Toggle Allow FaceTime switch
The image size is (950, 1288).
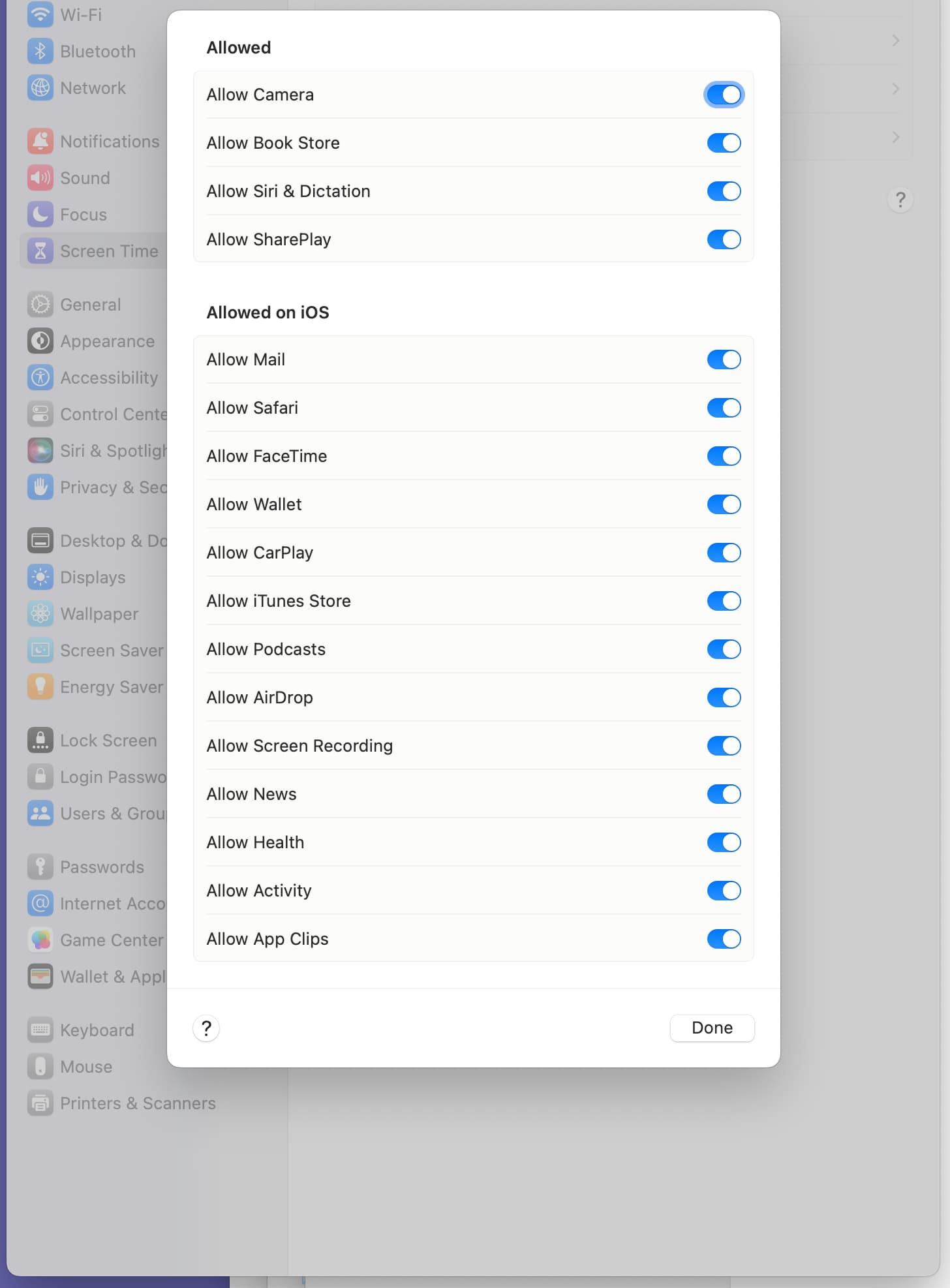click(x=724, y=456)
